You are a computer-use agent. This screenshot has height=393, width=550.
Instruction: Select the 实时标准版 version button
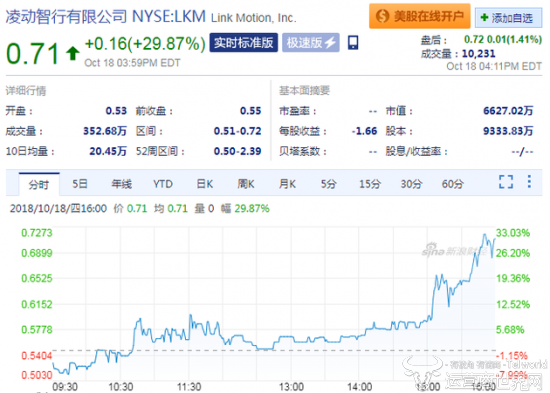coord(244,43)
